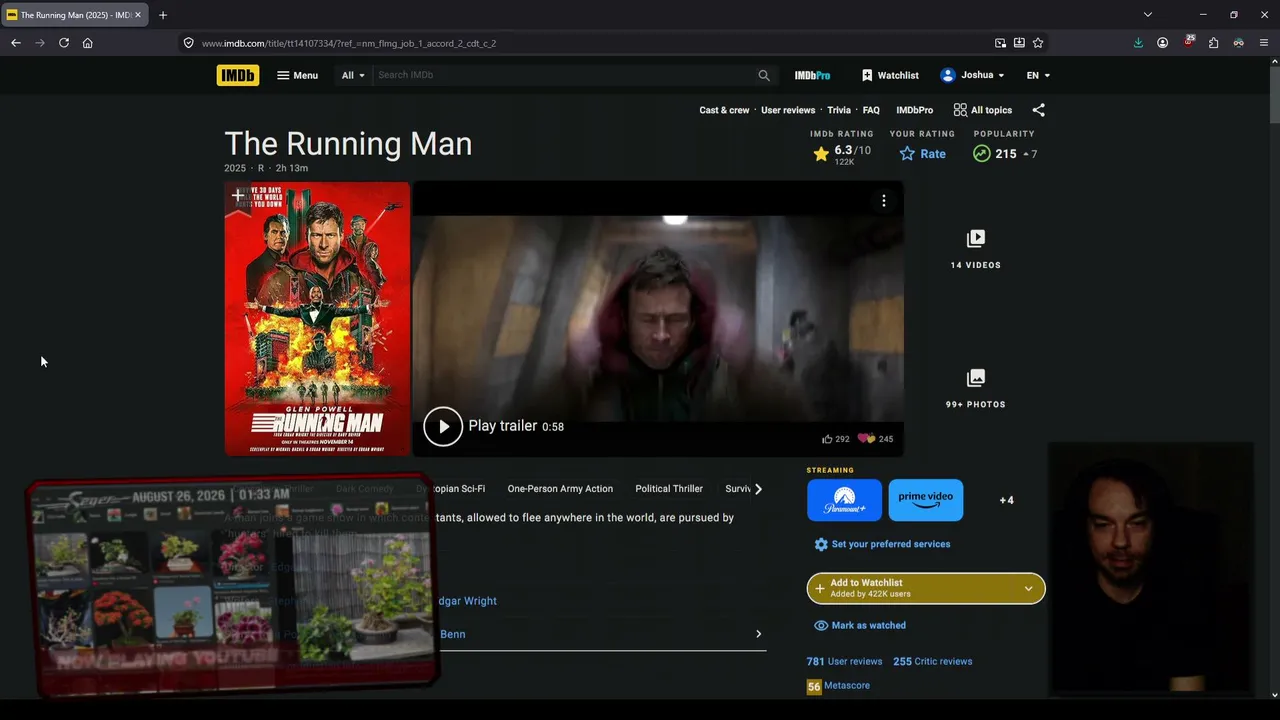Open IMDbPro from the header
This screenshot has width=1280, height=720.
point(812,75)
